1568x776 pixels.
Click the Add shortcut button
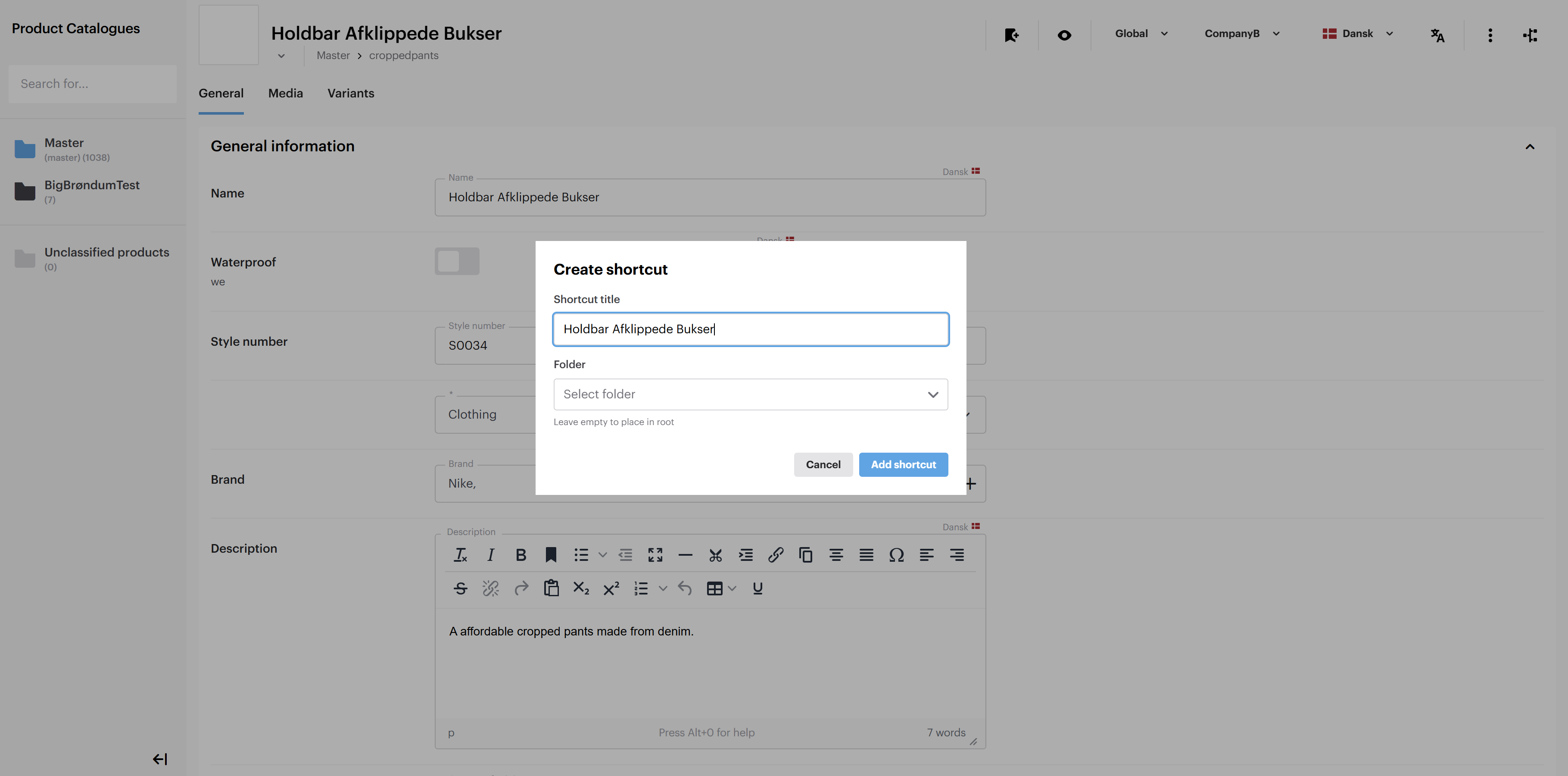[x=903, y=465]
